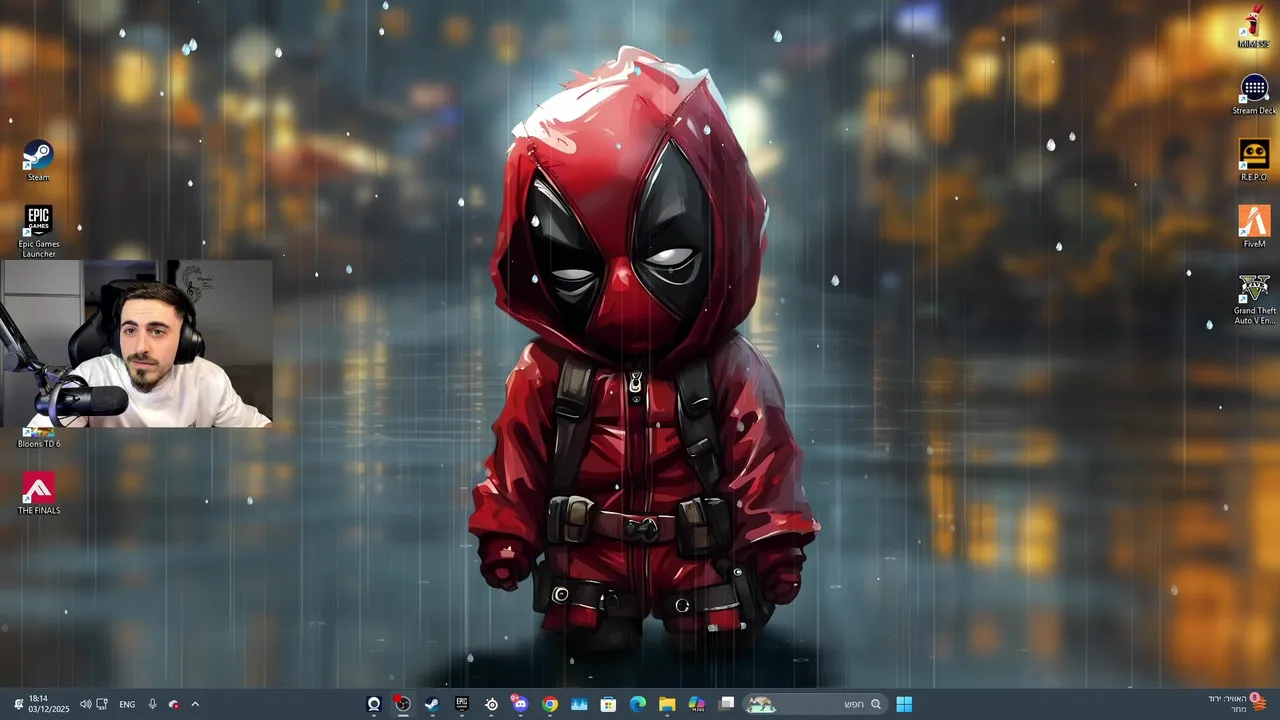Open the weather widget in taskbar

coord(1238,704)
